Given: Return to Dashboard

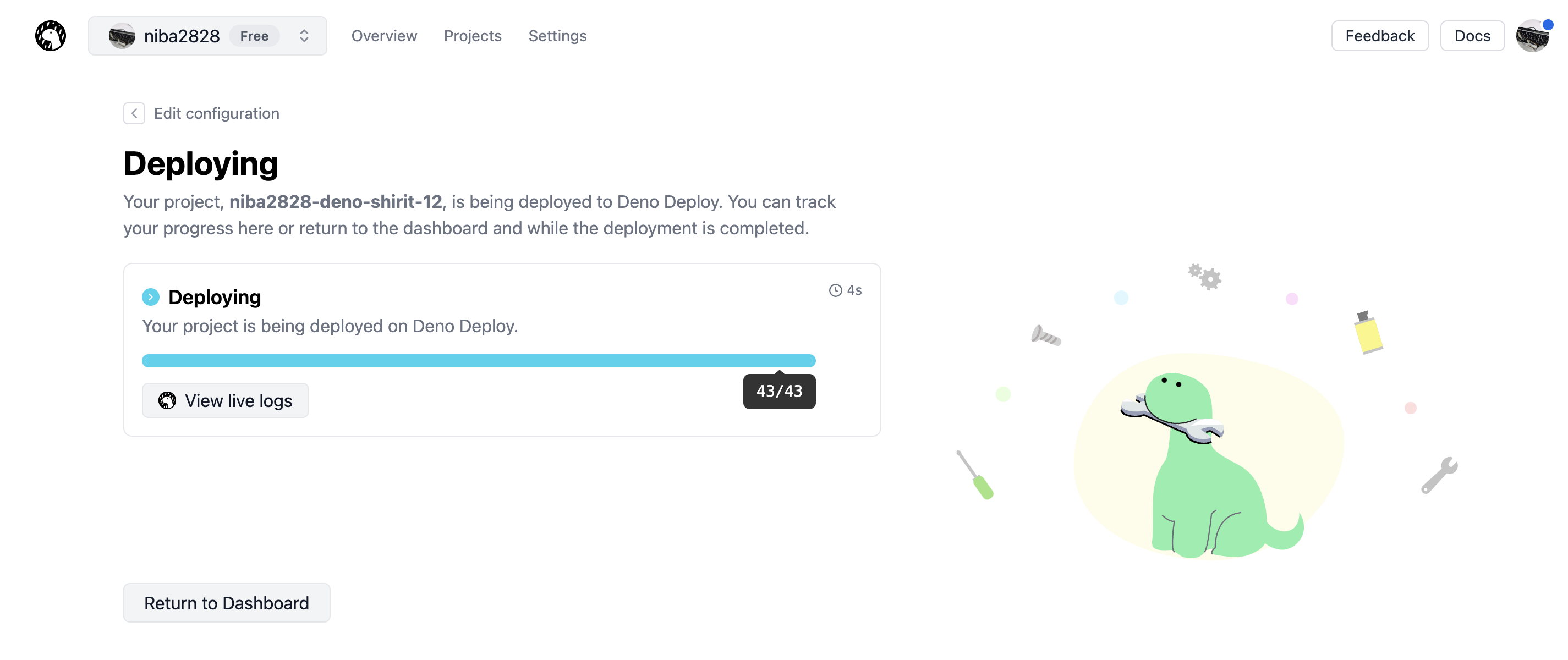Looking at the screenshot, I should [x=227, y=603].
